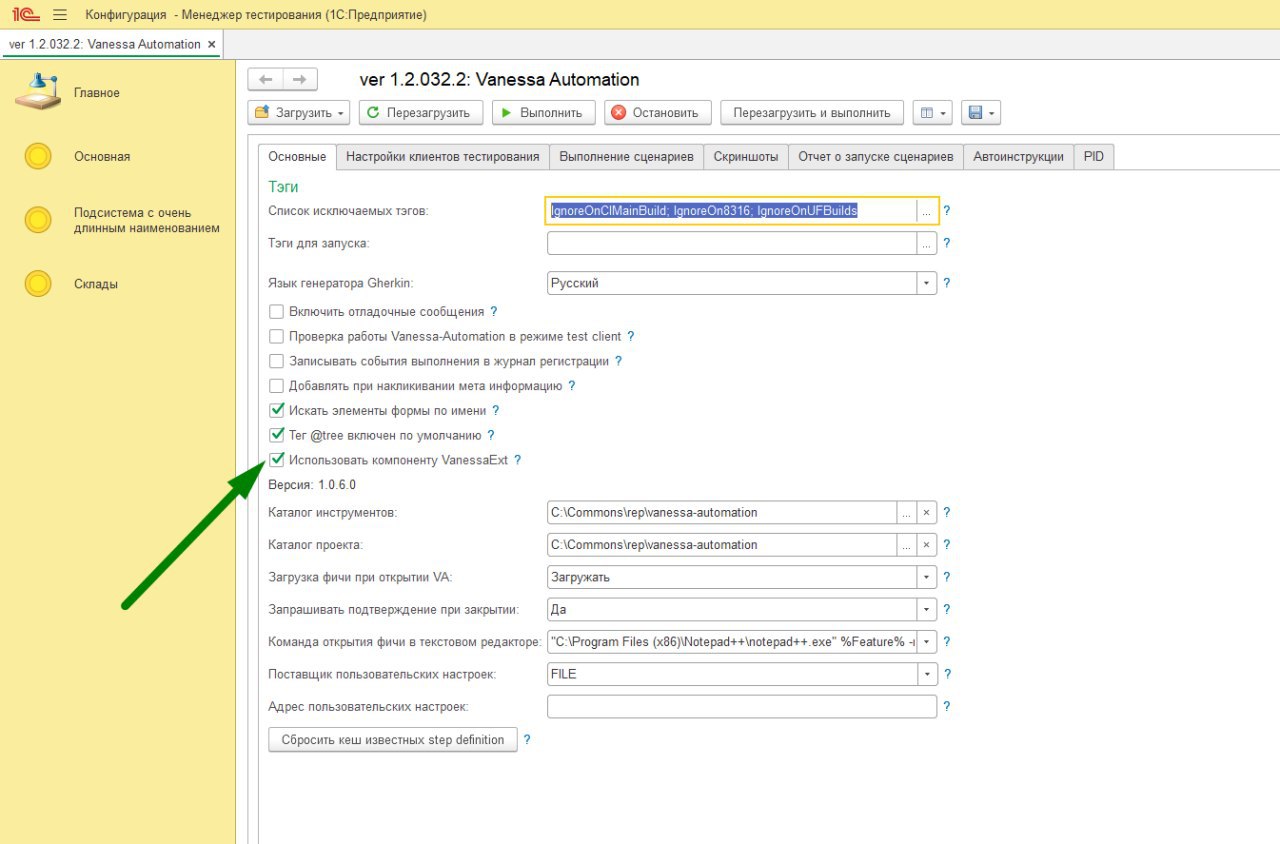Click Сбросить кеш известных step definition
1280x844 pixels.
pos(393,740)
